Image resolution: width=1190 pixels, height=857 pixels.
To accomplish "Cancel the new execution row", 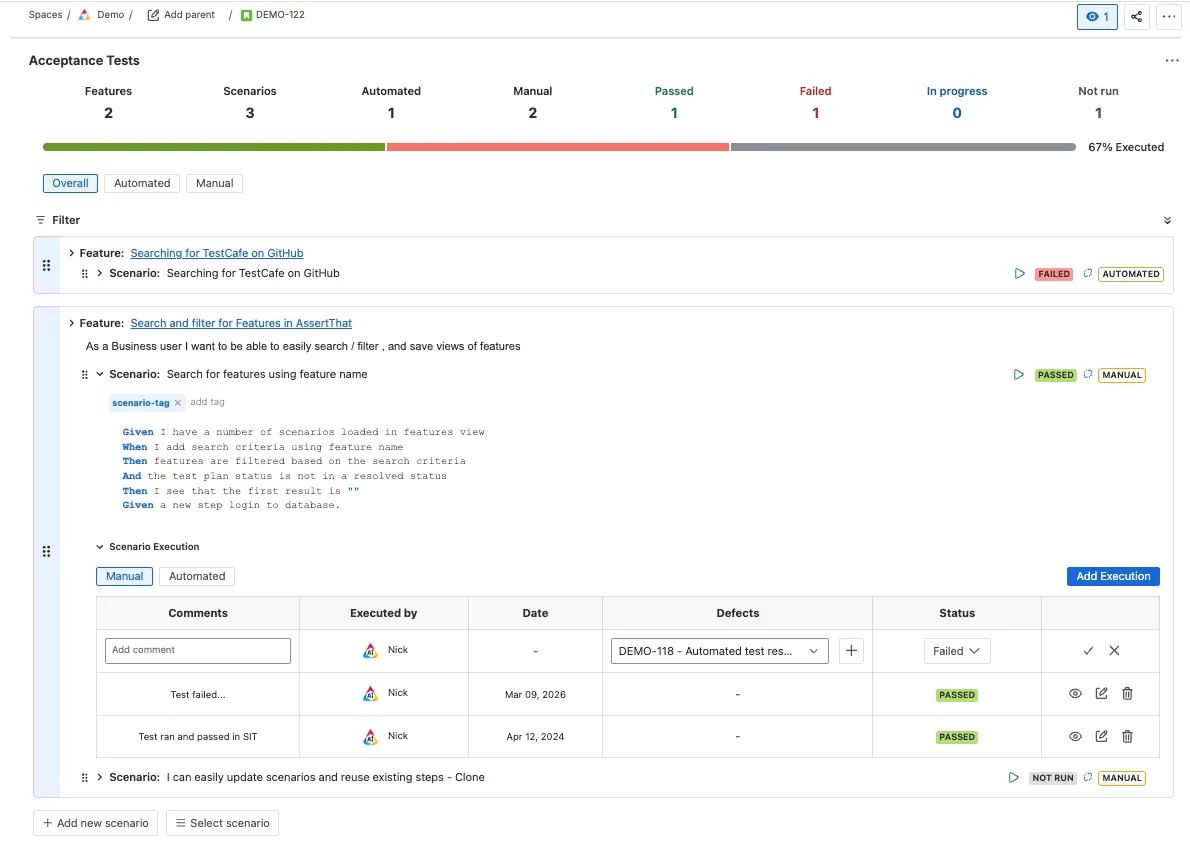I will (1114, 651).
